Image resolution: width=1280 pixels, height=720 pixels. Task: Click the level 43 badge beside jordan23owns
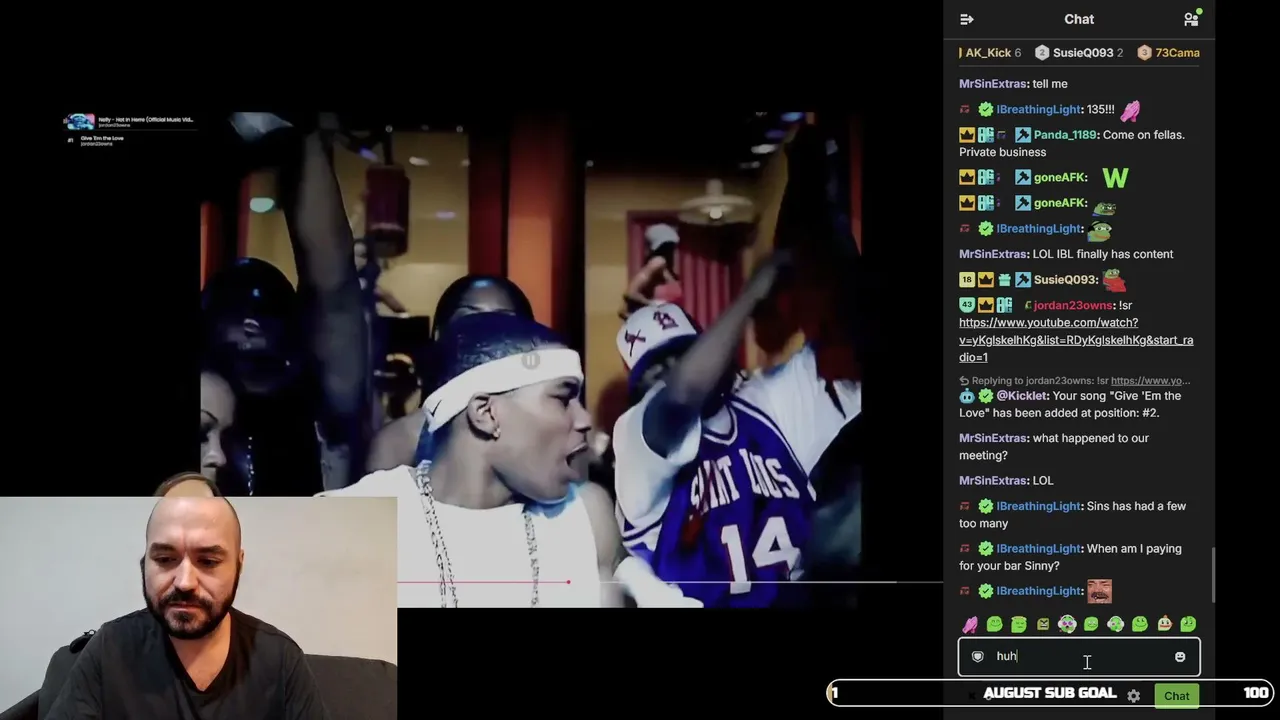pos(967,305)
